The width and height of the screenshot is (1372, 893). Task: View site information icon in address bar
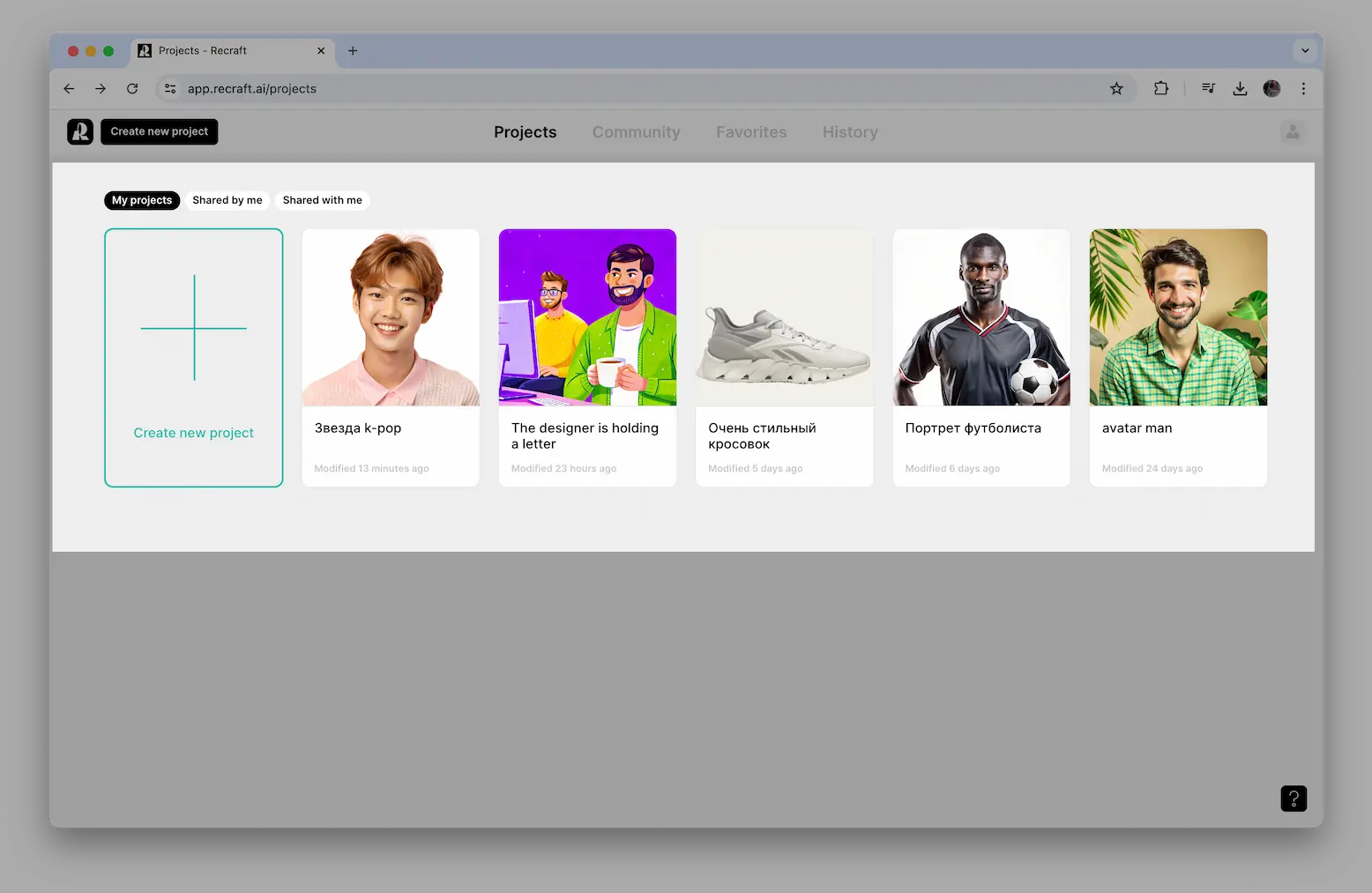click(x=170, y=89)
